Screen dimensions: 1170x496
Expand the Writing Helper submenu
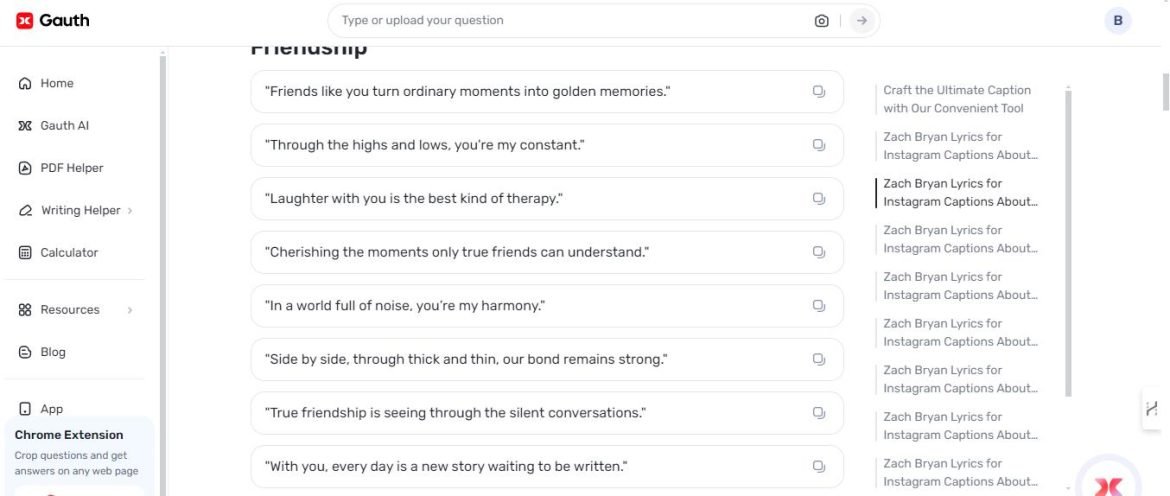pos(130,211)
